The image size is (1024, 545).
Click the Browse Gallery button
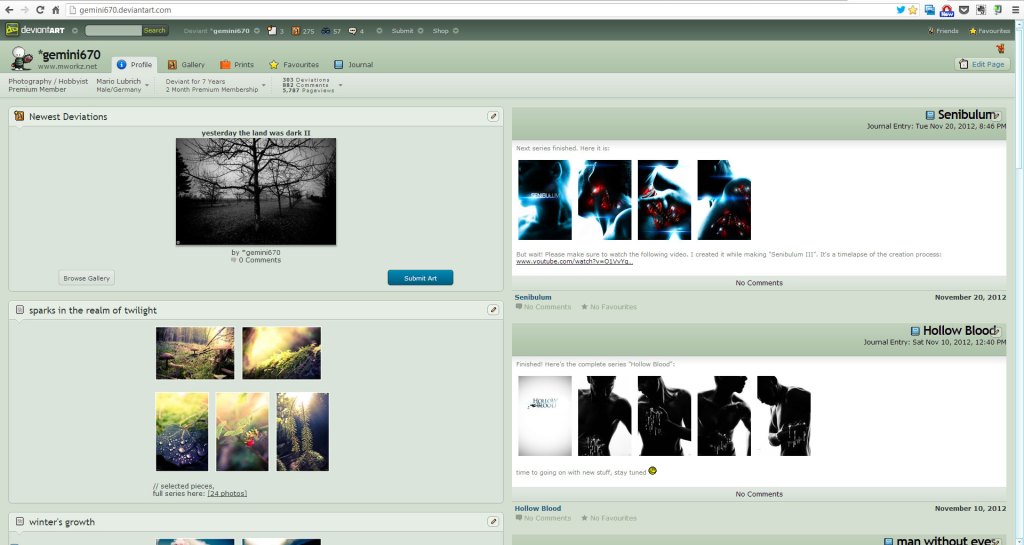(87, 278)
